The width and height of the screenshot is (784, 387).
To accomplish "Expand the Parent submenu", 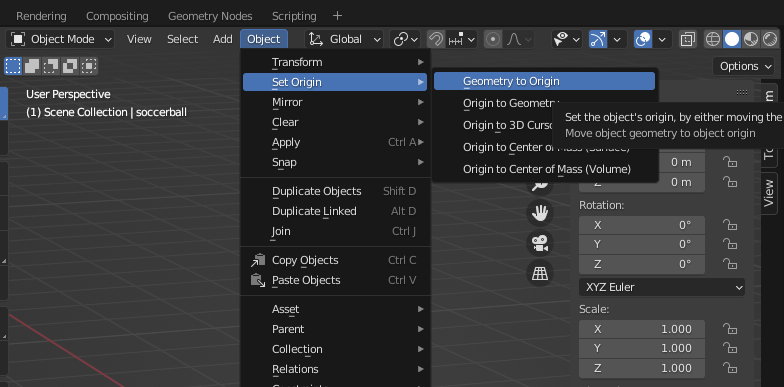I will [x=335, y=329].
